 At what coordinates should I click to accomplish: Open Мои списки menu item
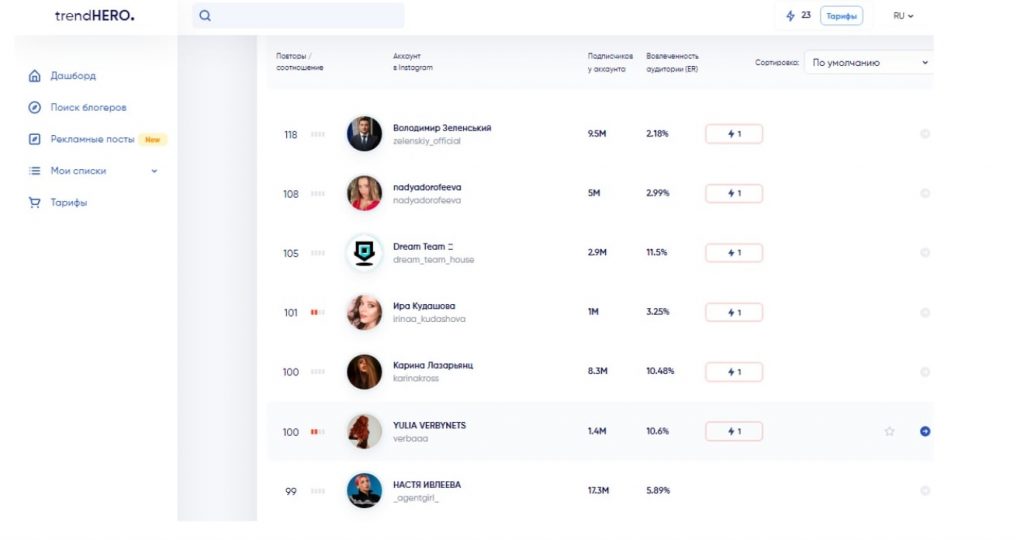[78, 170]
